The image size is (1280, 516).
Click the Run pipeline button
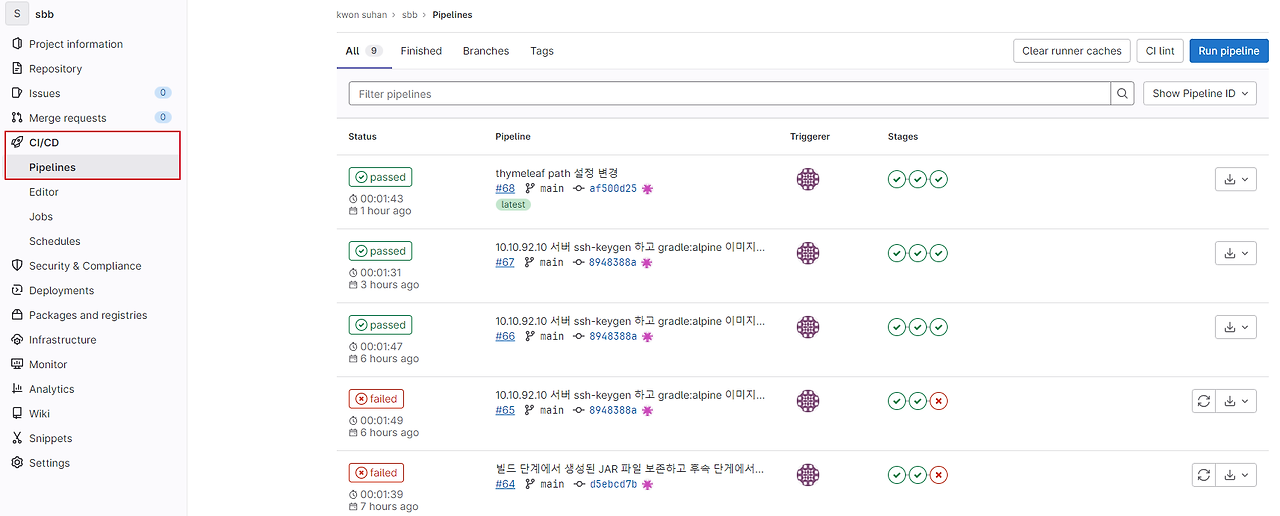point(1229,51)
